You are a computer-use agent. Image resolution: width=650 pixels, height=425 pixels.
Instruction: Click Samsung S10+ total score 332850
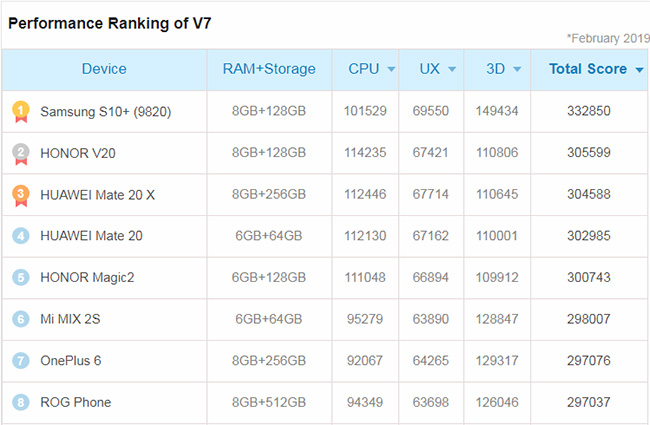pos(589,111)
